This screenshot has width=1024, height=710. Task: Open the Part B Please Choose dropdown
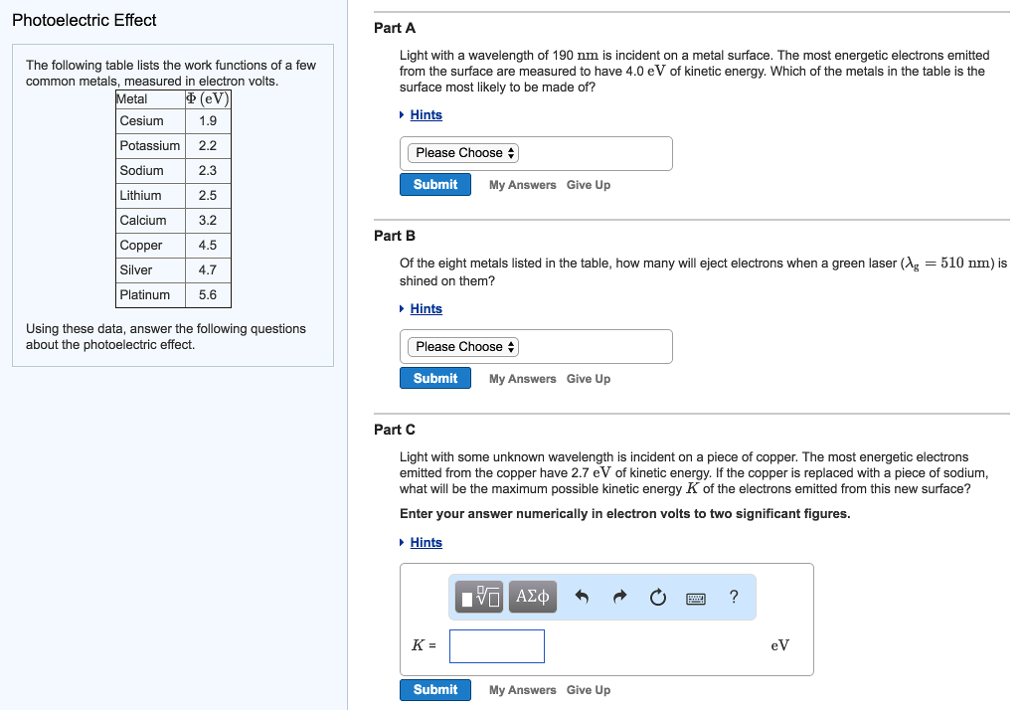[461, 346]
